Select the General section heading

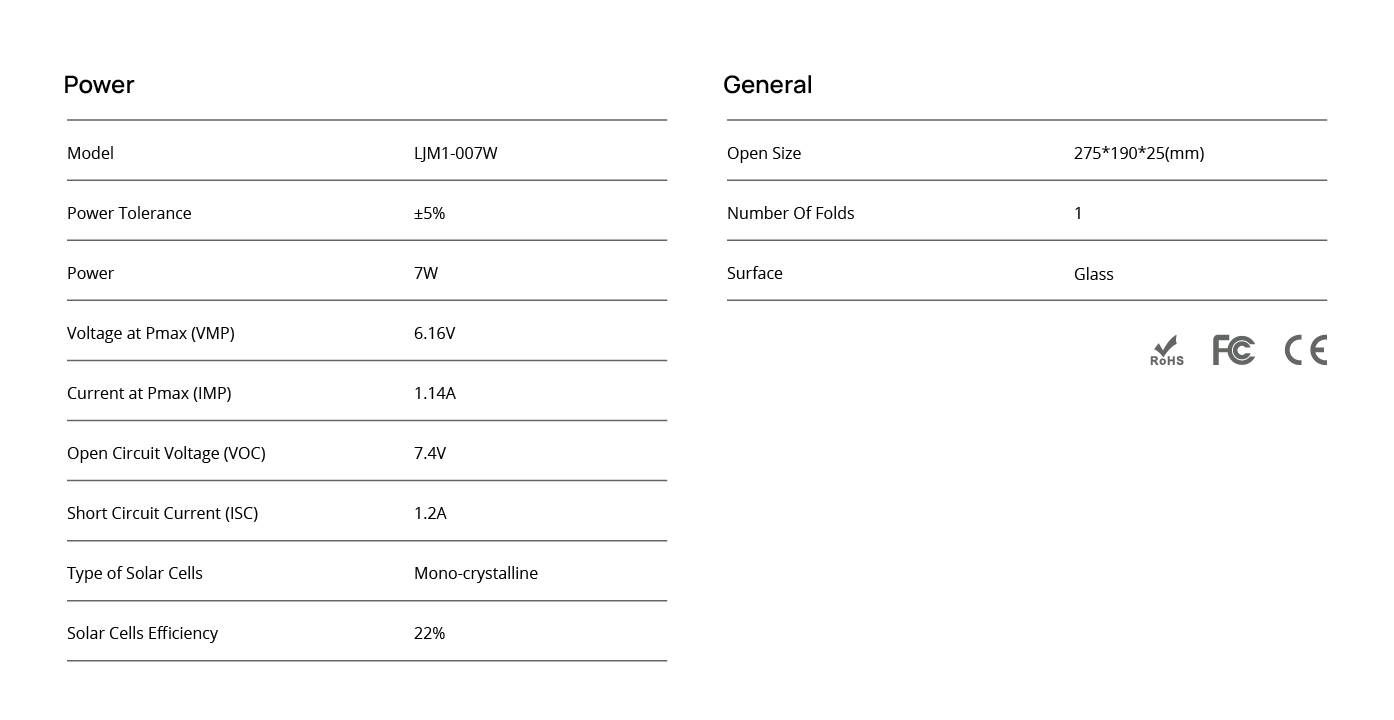pos(768,85)
